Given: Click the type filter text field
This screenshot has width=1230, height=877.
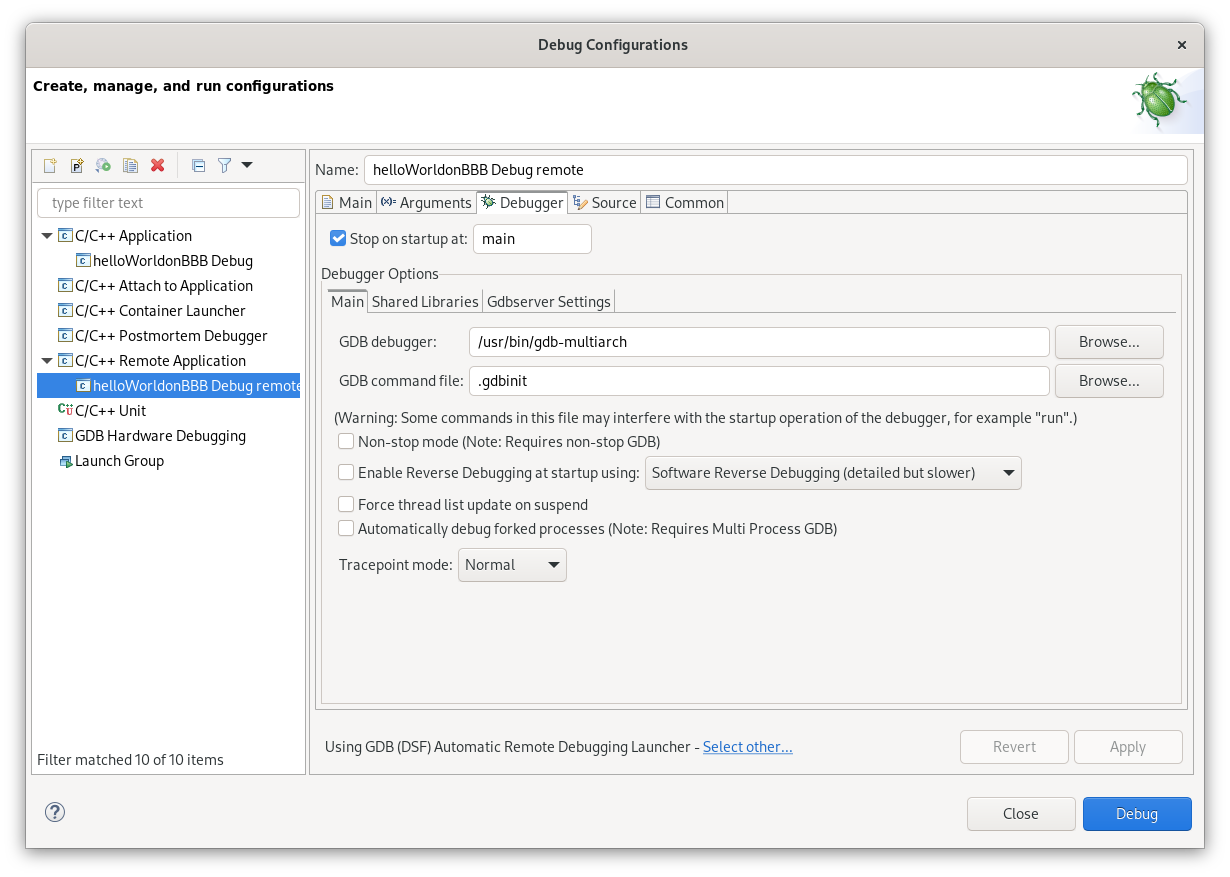Looking at the screenshot, I should (168, 202).
